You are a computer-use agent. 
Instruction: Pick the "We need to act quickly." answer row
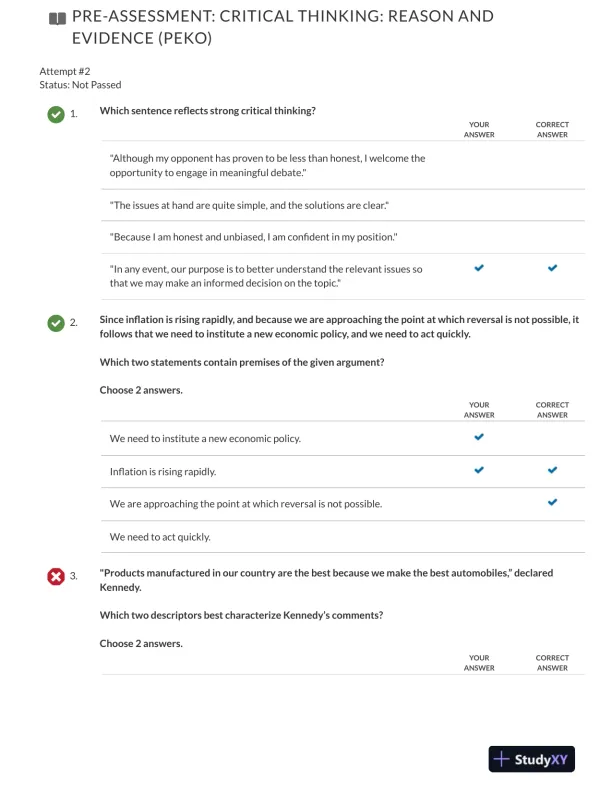(160, 537)
